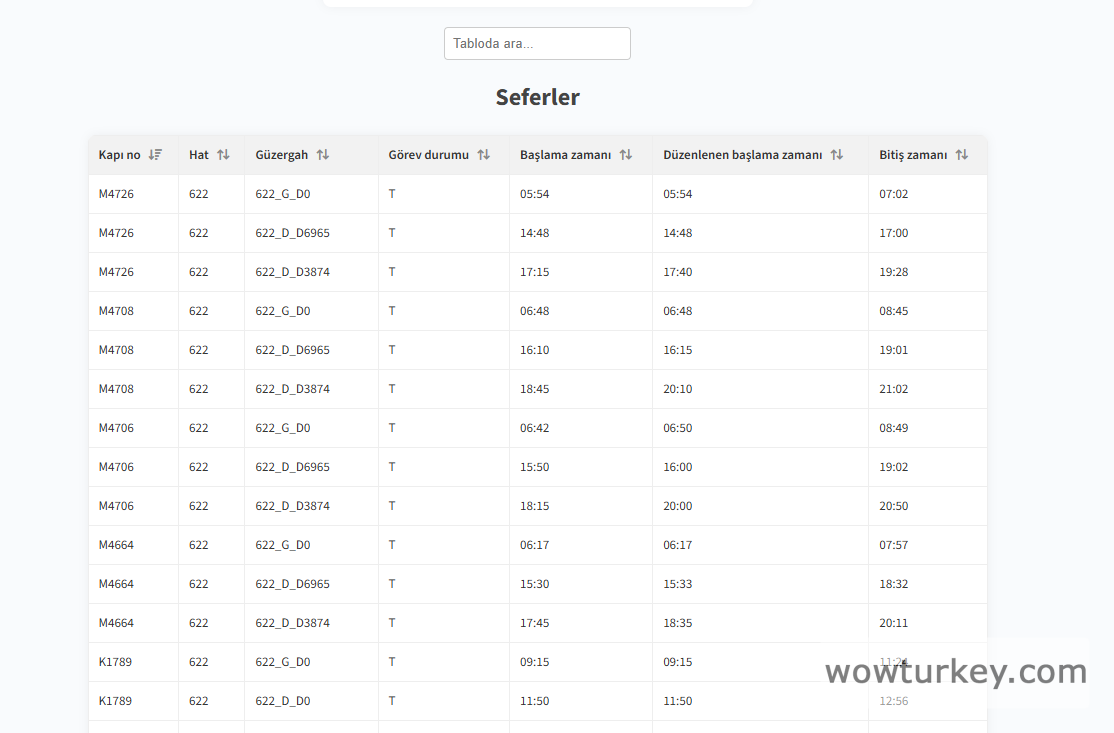The height and width of the screenshot is (733, 1114).
Task: Click T status for M4708 622_G_D0 trip
Action: tap(392, 311)
